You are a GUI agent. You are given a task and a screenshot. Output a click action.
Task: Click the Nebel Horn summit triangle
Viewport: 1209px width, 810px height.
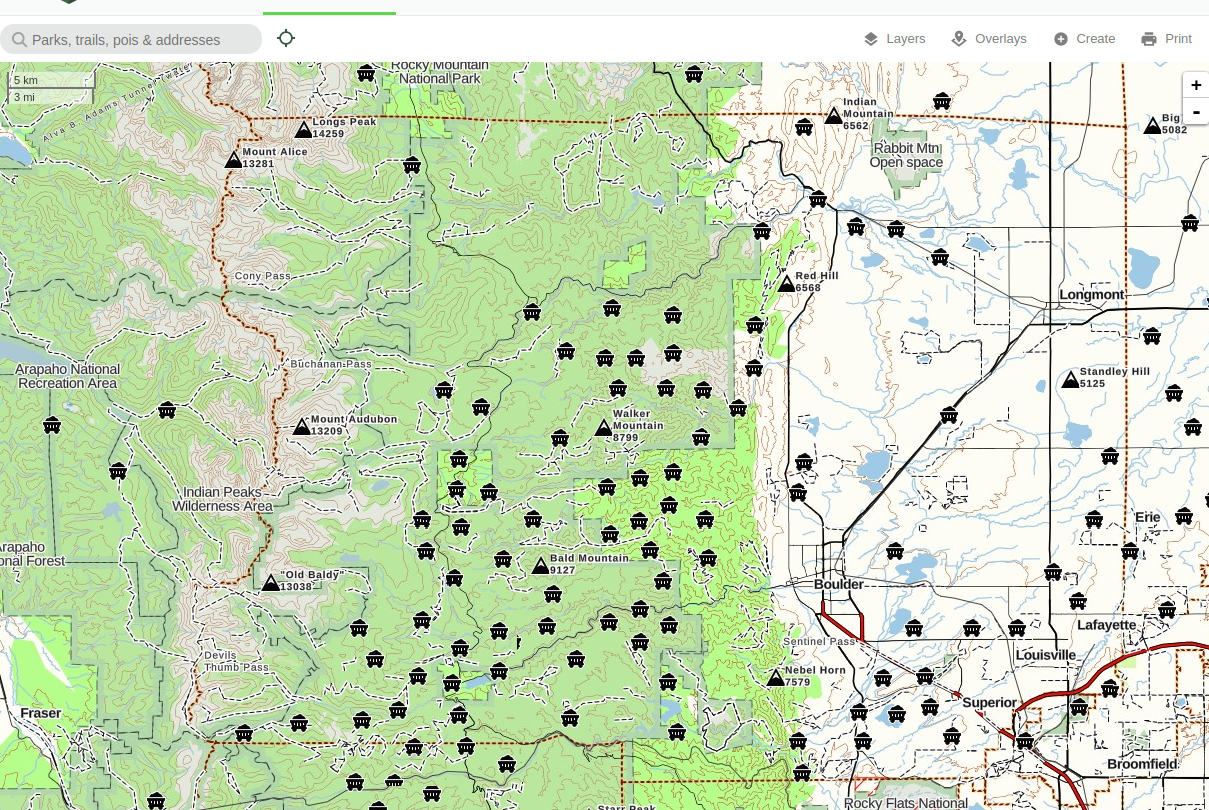tap(775, 679)
